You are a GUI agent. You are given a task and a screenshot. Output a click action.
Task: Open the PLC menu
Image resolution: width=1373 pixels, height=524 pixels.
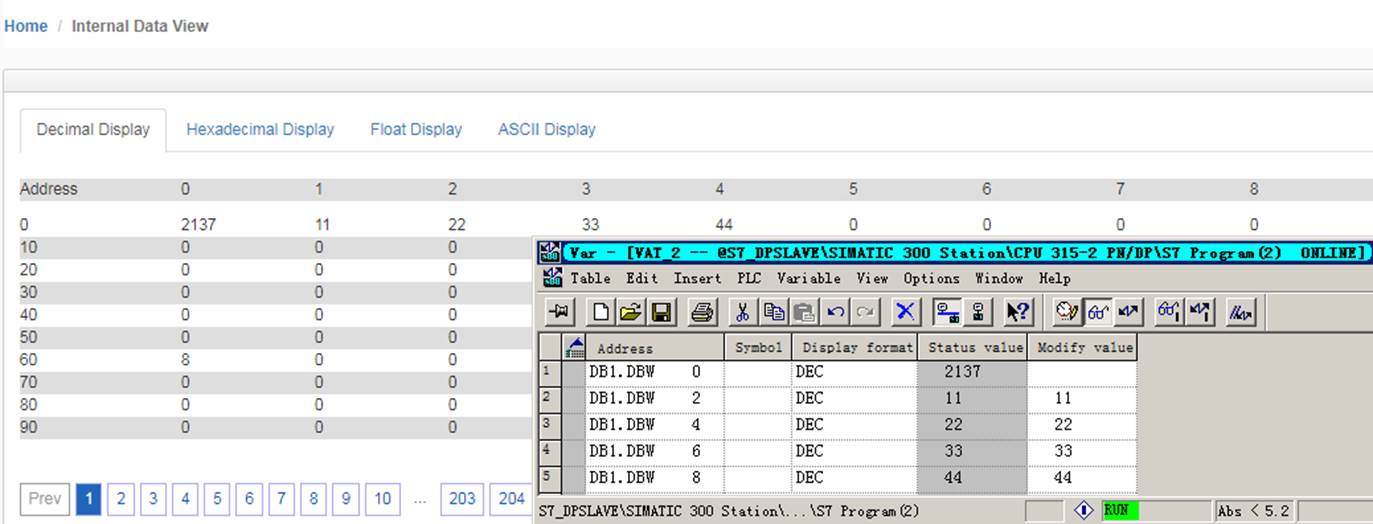click(749, 279)
